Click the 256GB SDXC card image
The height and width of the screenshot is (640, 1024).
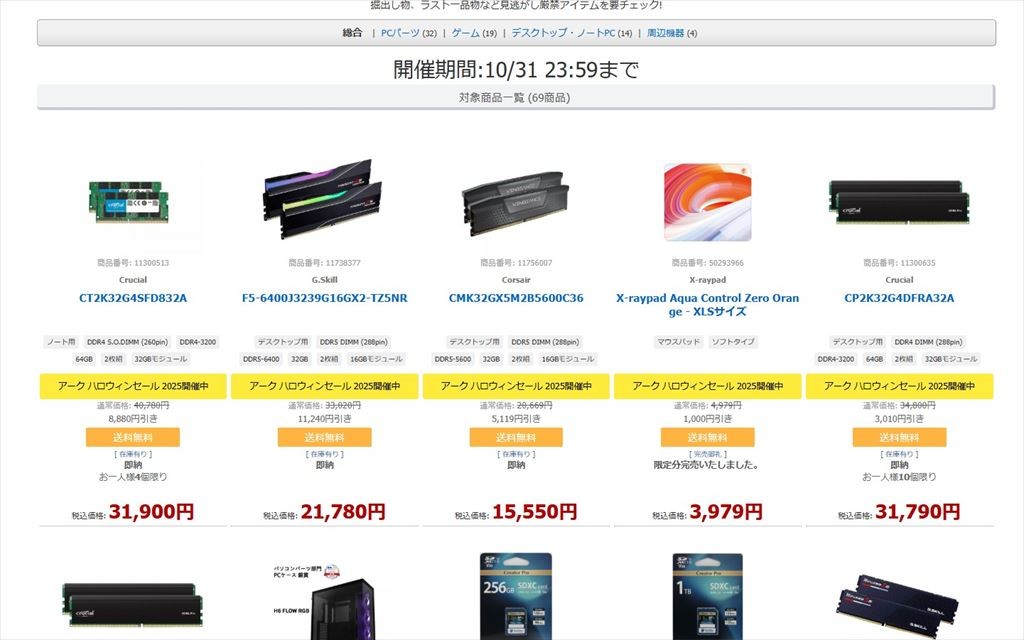coord(516,596)
